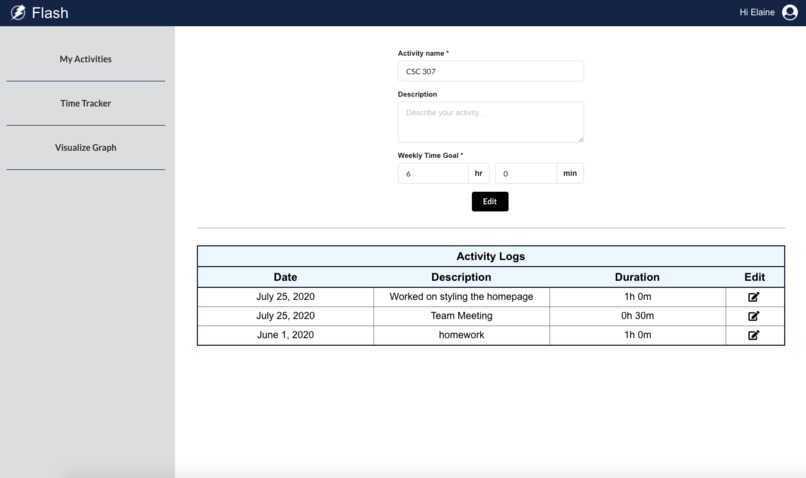This screenshot has height=478, width=806.
Task: Go to Time Tracker page
Action: (85, 103)
